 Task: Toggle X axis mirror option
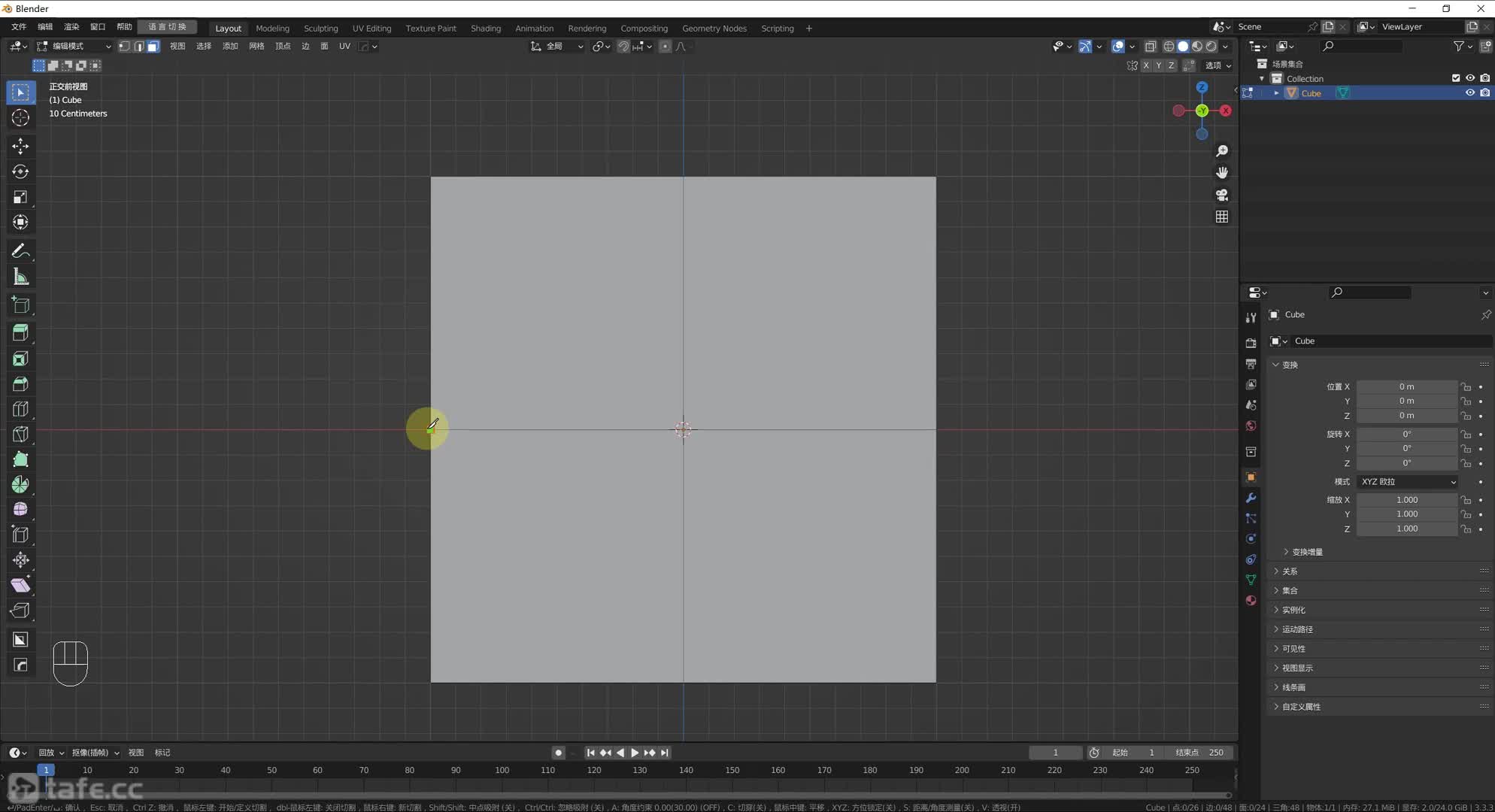(x=1145, y=65)
